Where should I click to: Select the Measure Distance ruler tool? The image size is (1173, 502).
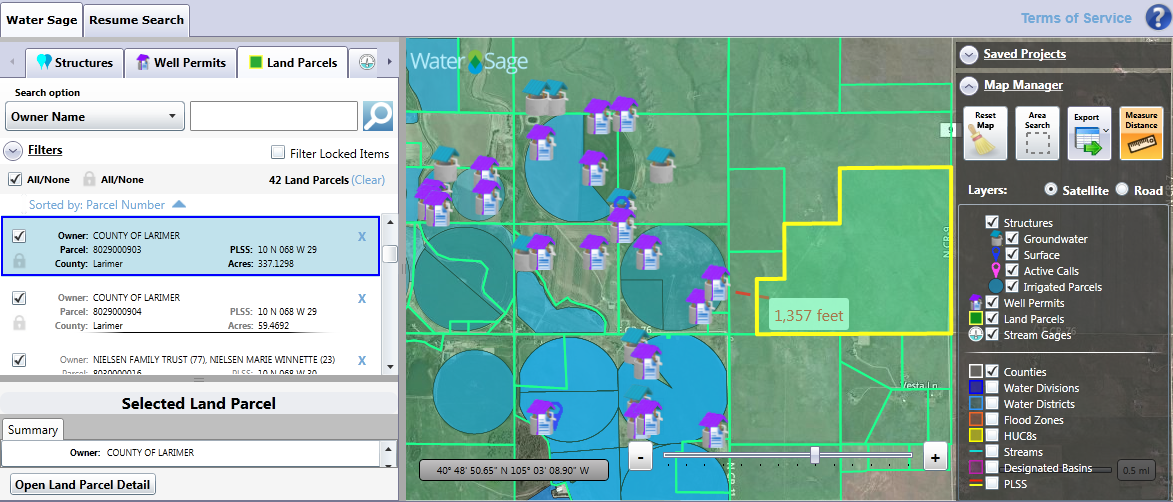1141,133
